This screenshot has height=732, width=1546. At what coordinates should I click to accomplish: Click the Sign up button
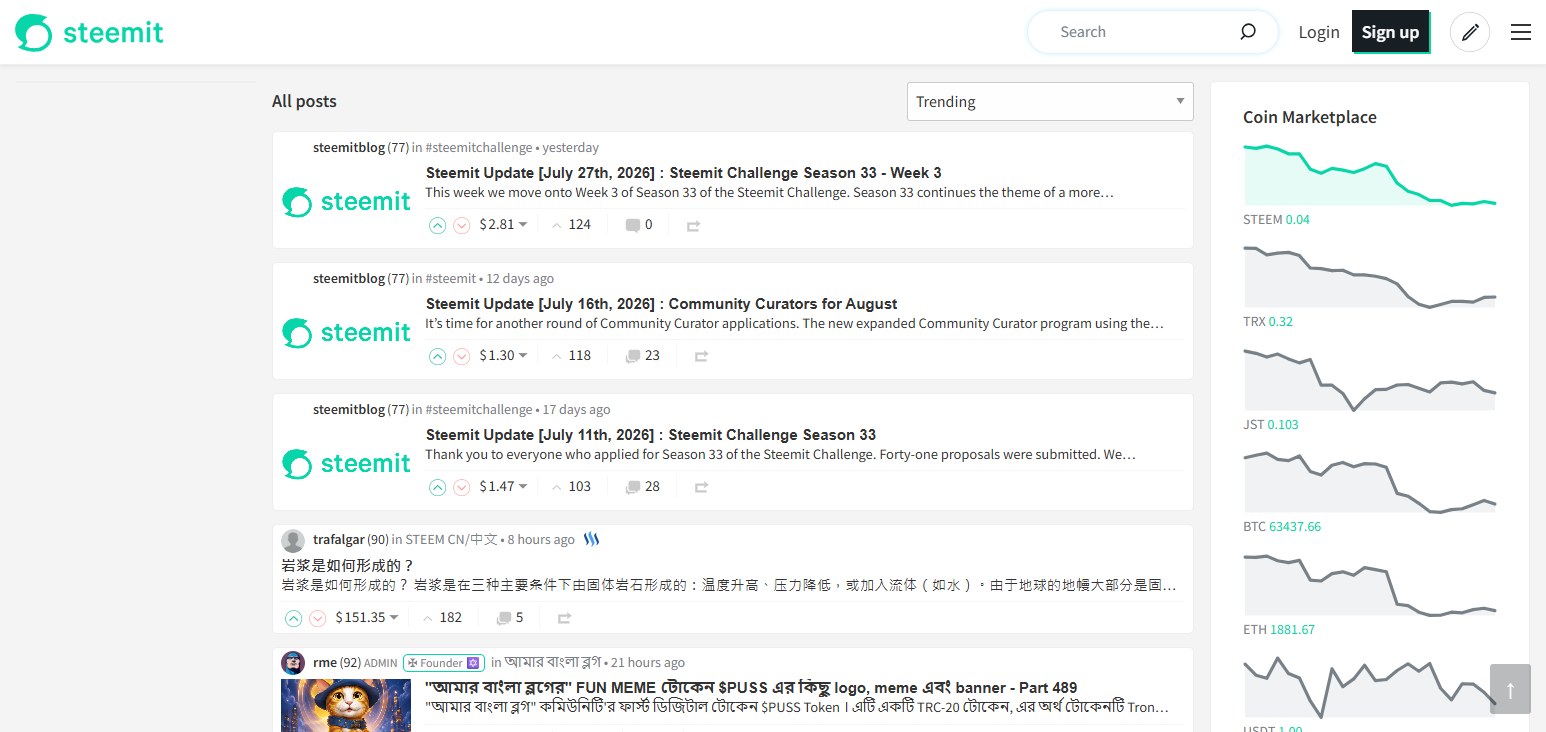1390,32
